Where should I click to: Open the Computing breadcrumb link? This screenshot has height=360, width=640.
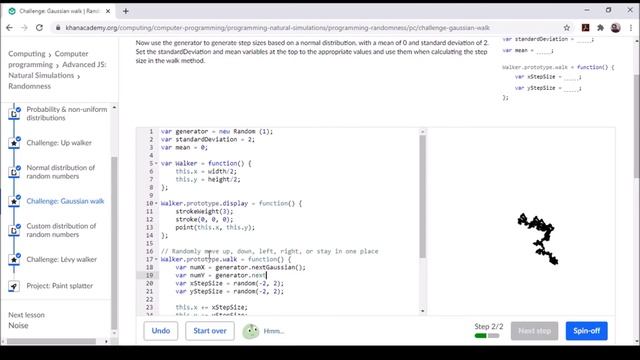pos(27,54)
